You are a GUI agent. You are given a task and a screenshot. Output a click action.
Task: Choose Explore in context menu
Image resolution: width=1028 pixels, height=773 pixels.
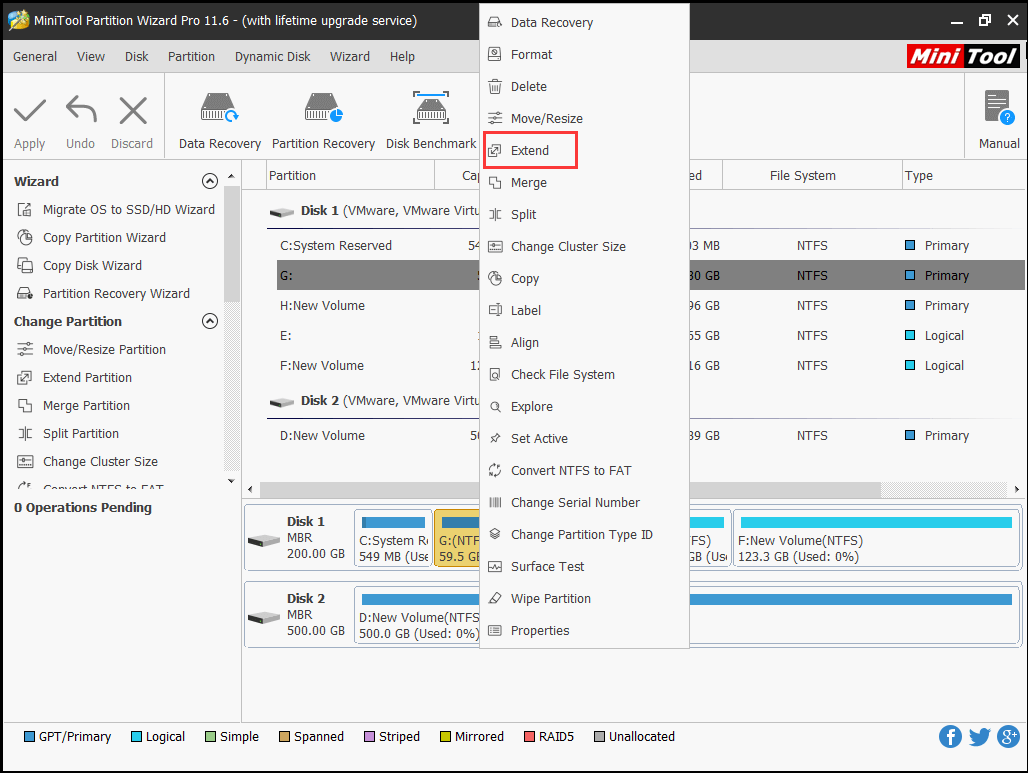[x=584, y=406]
